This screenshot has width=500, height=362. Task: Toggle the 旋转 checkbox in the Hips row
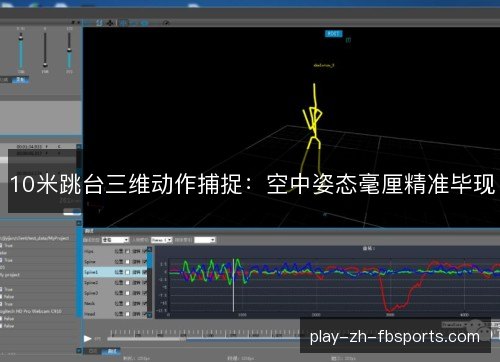[x=145, y=251]
